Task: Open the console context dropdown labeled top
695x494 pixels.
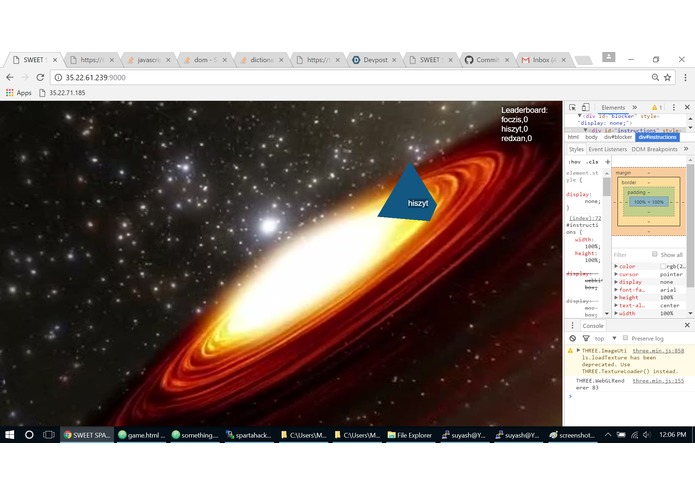Action: tap(605, 338)
